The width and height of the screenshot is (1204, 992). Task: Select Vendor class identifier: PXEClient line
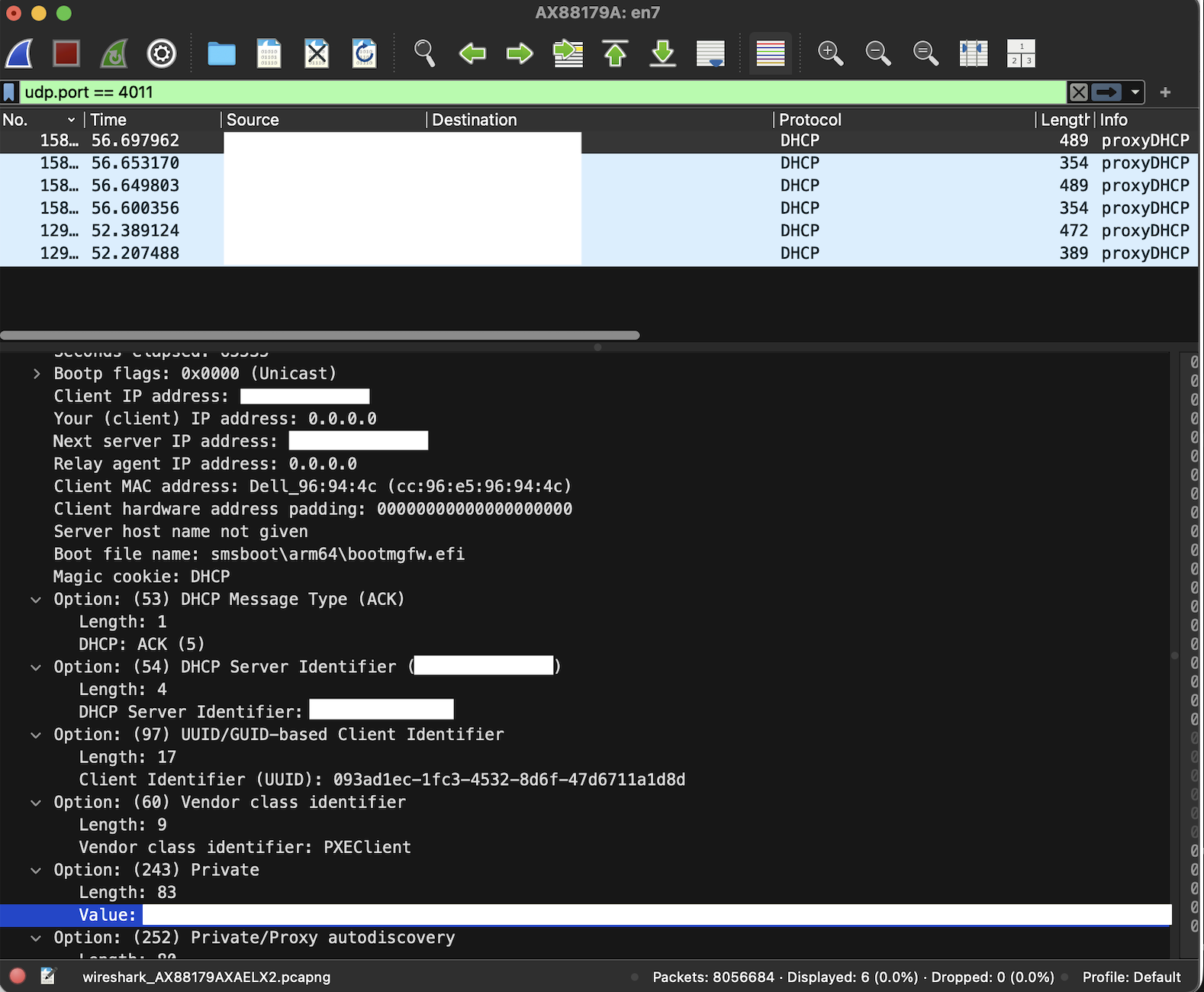244,848
